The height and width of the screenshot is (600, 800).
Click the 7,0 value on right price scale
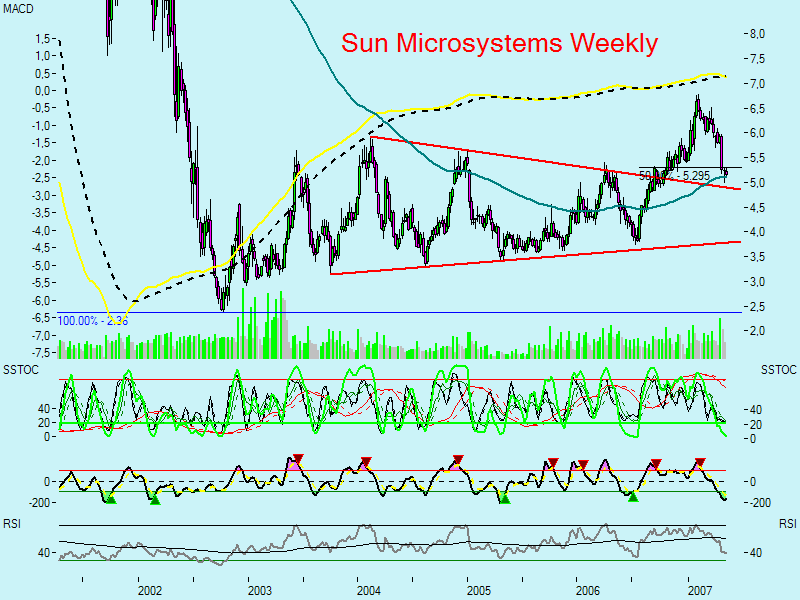tap(757, 83)
